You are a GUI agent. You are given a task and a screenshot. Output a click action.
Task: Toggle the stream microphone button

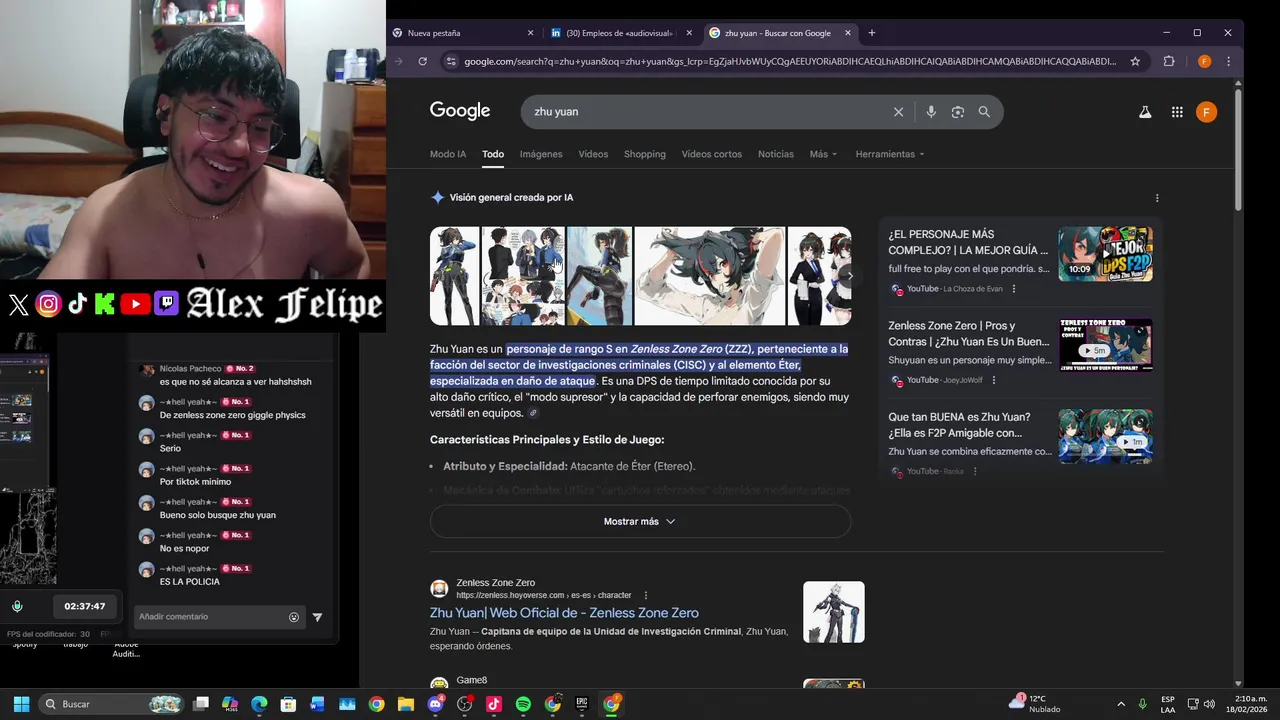[17, 606]
